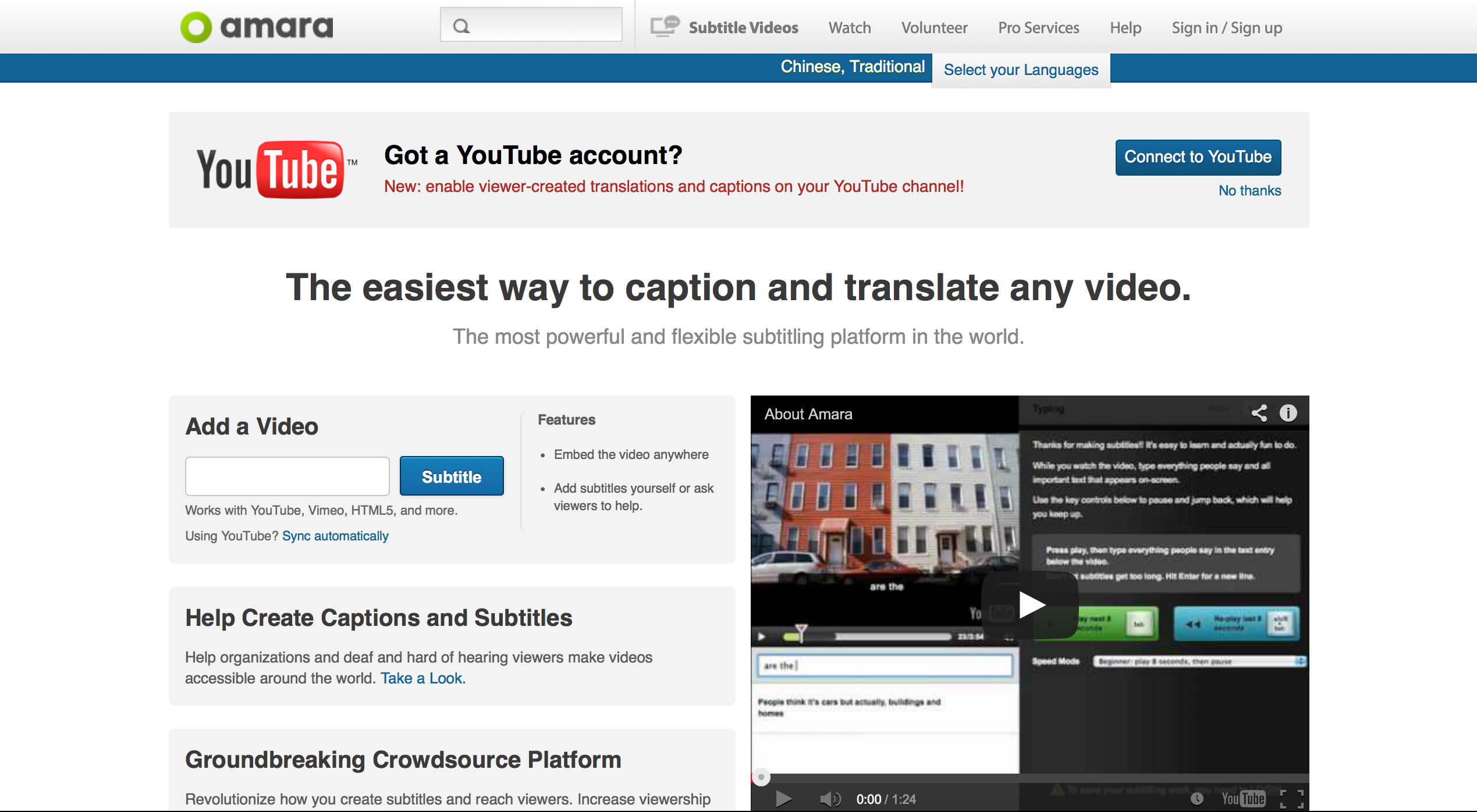Click the Amara logo

[257, 27]
